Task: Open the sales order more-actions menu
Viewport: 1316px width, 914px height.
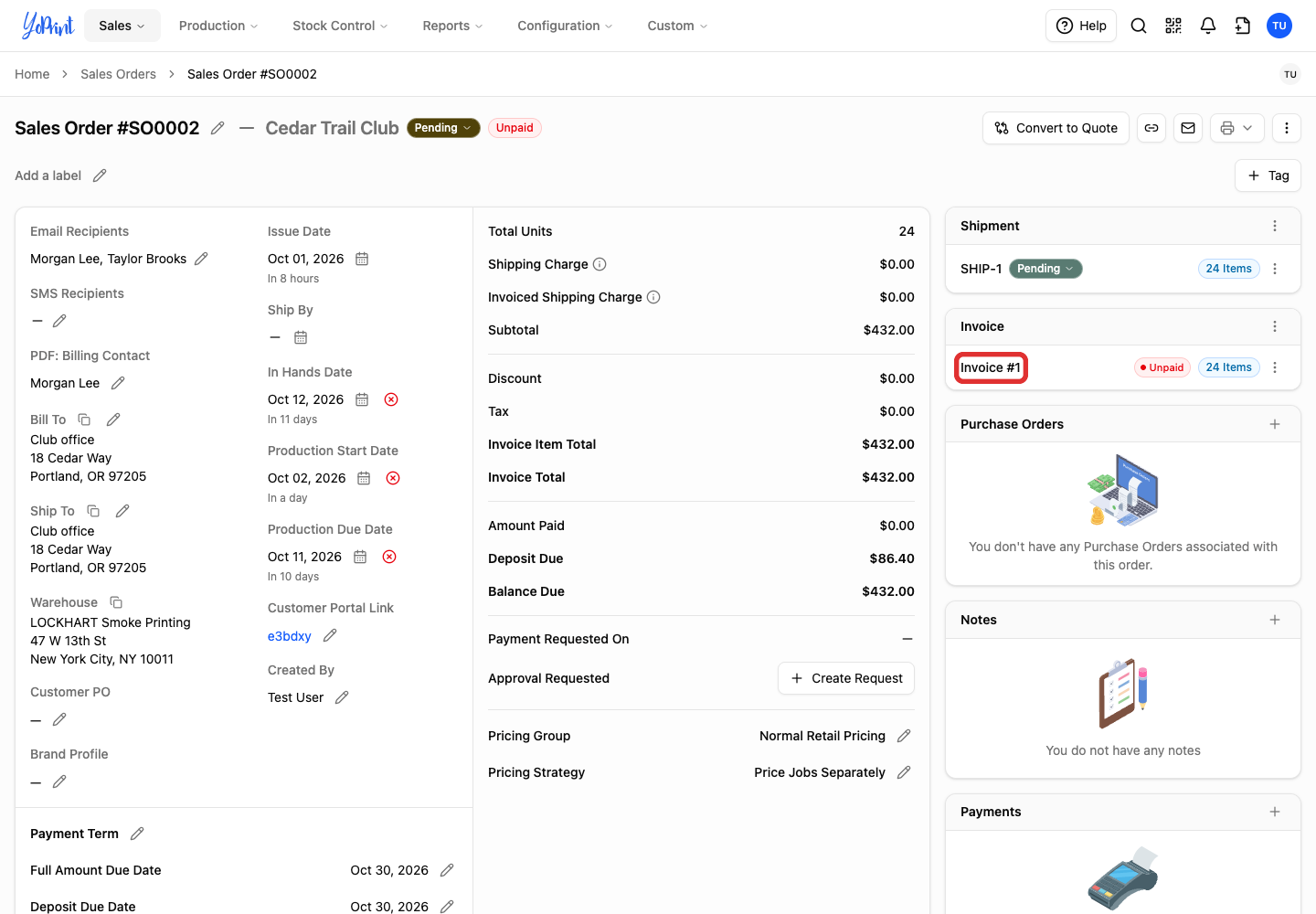Action: [x=1287, y=128]
